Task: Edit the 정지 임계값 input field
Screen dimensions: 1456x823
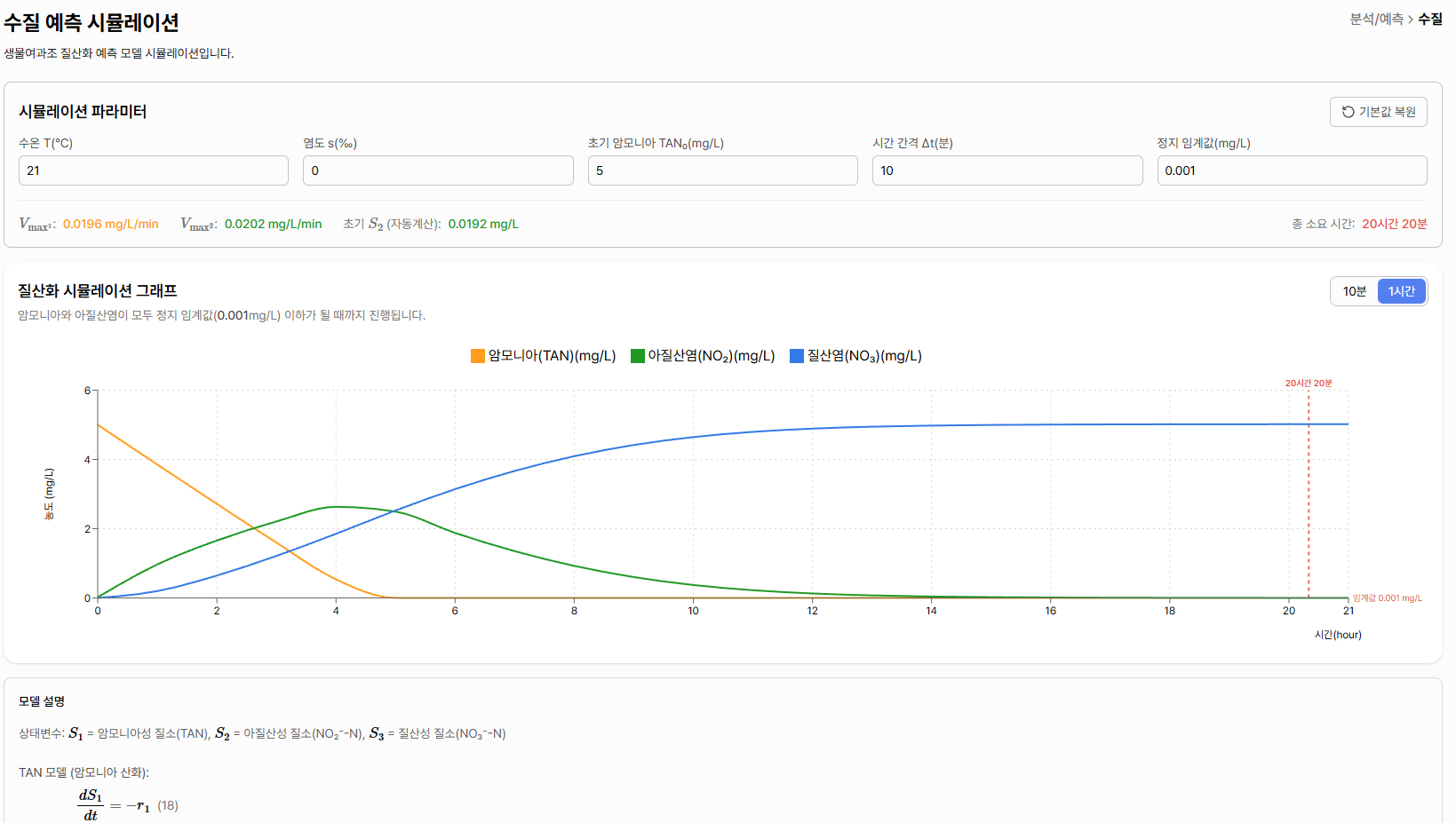Action: [1292, 170]
